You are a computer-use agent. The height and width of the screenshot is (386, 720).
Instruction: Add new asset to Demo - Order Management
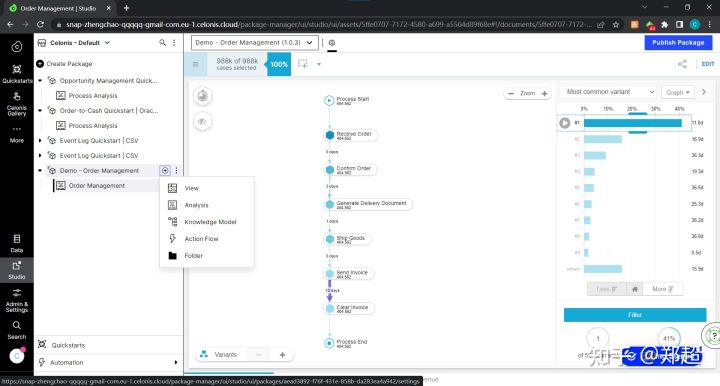pyautogui.click(x=165, y=170)
